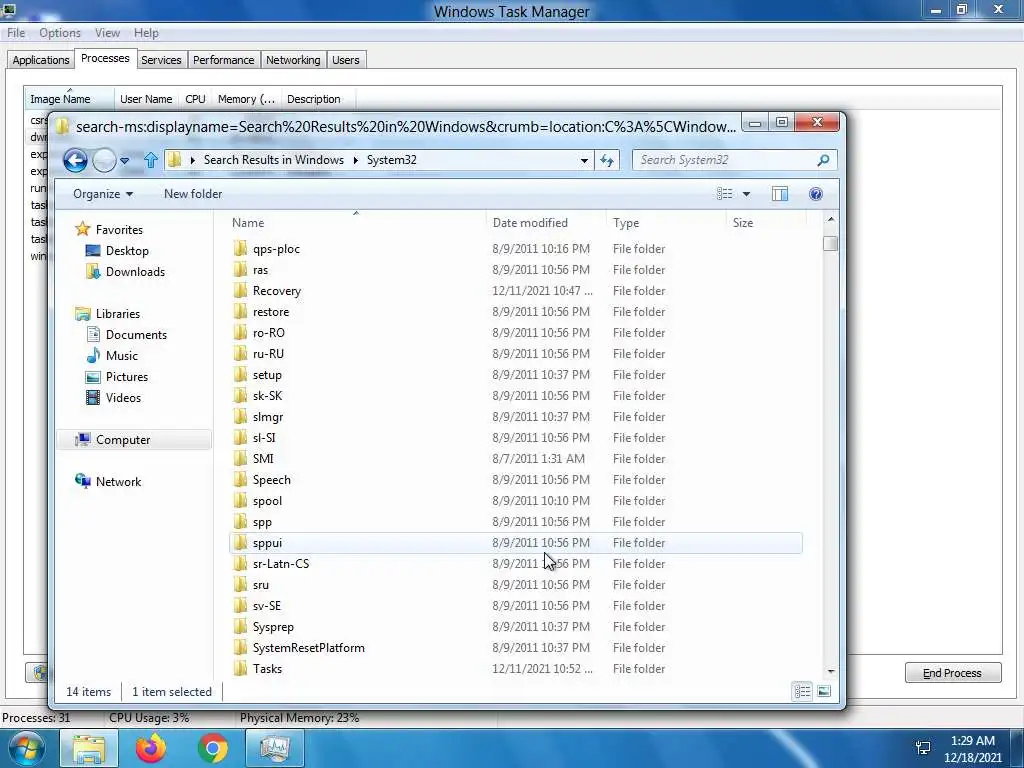The width and height of the screenshot is (1024, 768).
Task: Click the Forward navigation arrow in Explorer
Action: [104, 160]
